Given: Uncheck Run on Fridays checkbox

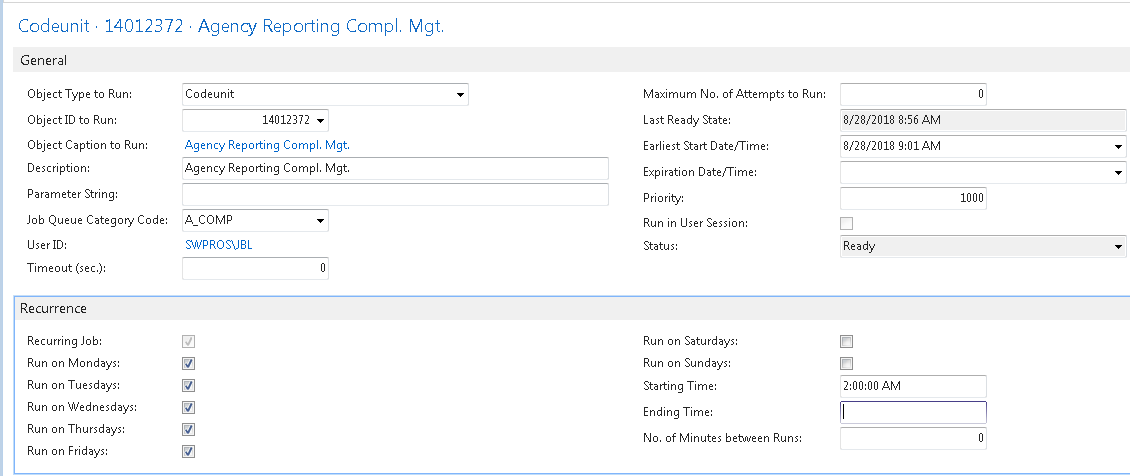Looking at the screenshot, I should coord(189,452).
